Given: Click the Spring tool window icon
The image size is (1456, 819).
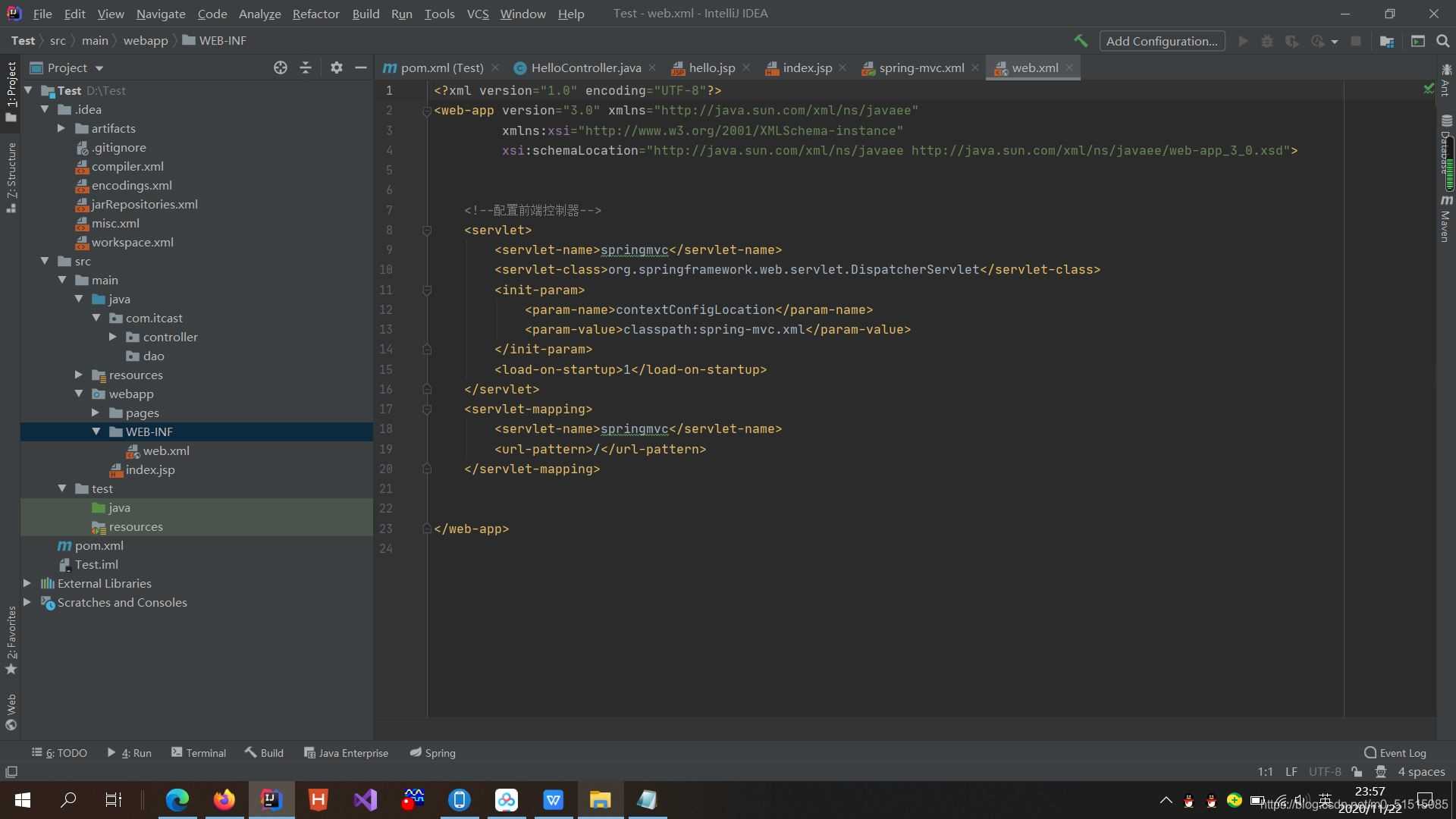Looking at the screenshot, I should pos(432,753).
